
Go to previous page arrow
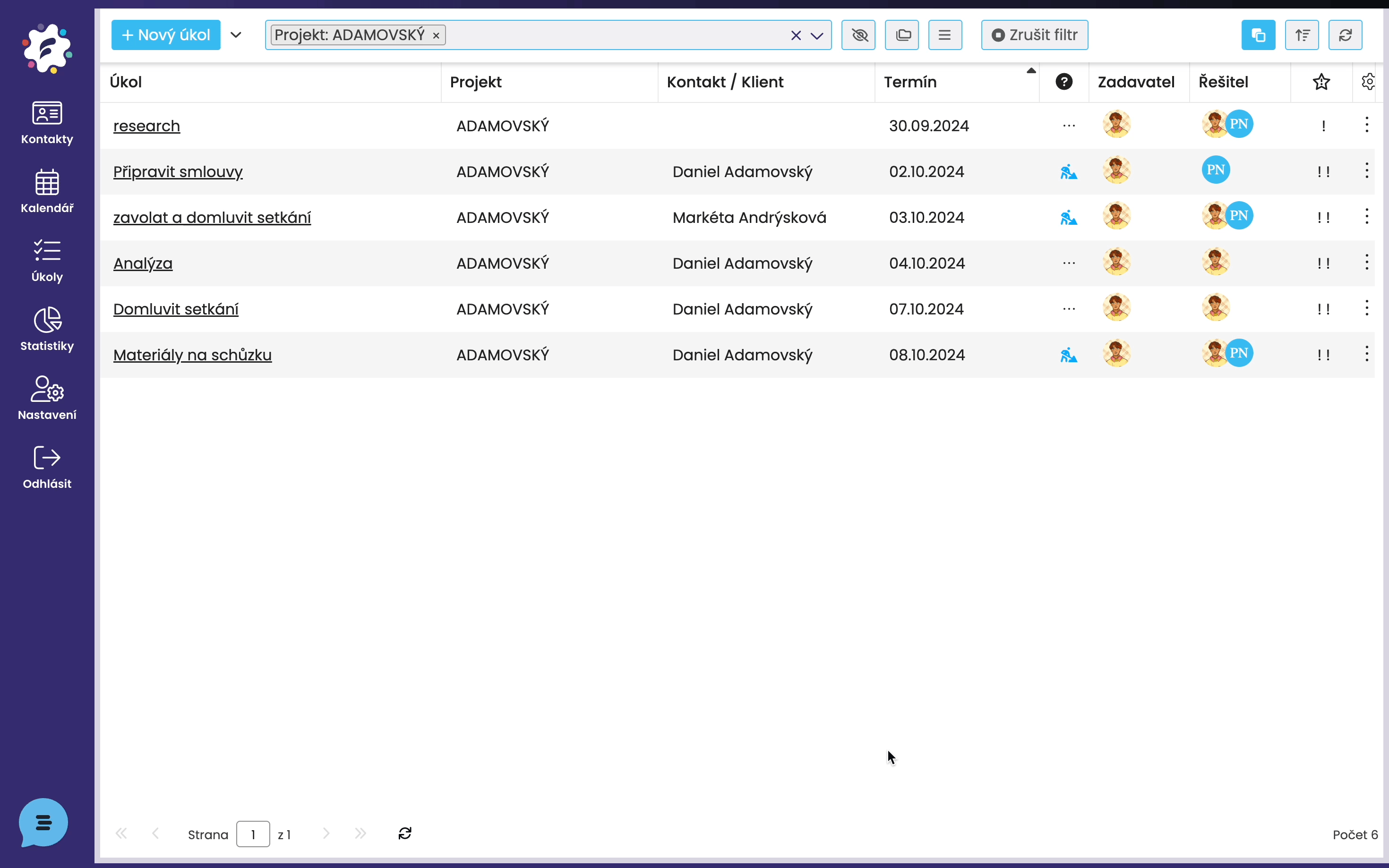pos(155,834)
